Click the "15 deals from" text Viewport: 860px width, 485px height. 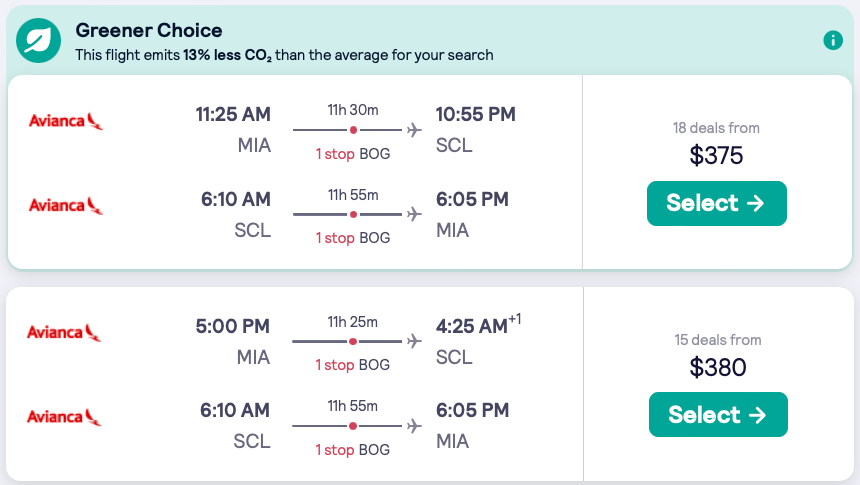[718, 340]
